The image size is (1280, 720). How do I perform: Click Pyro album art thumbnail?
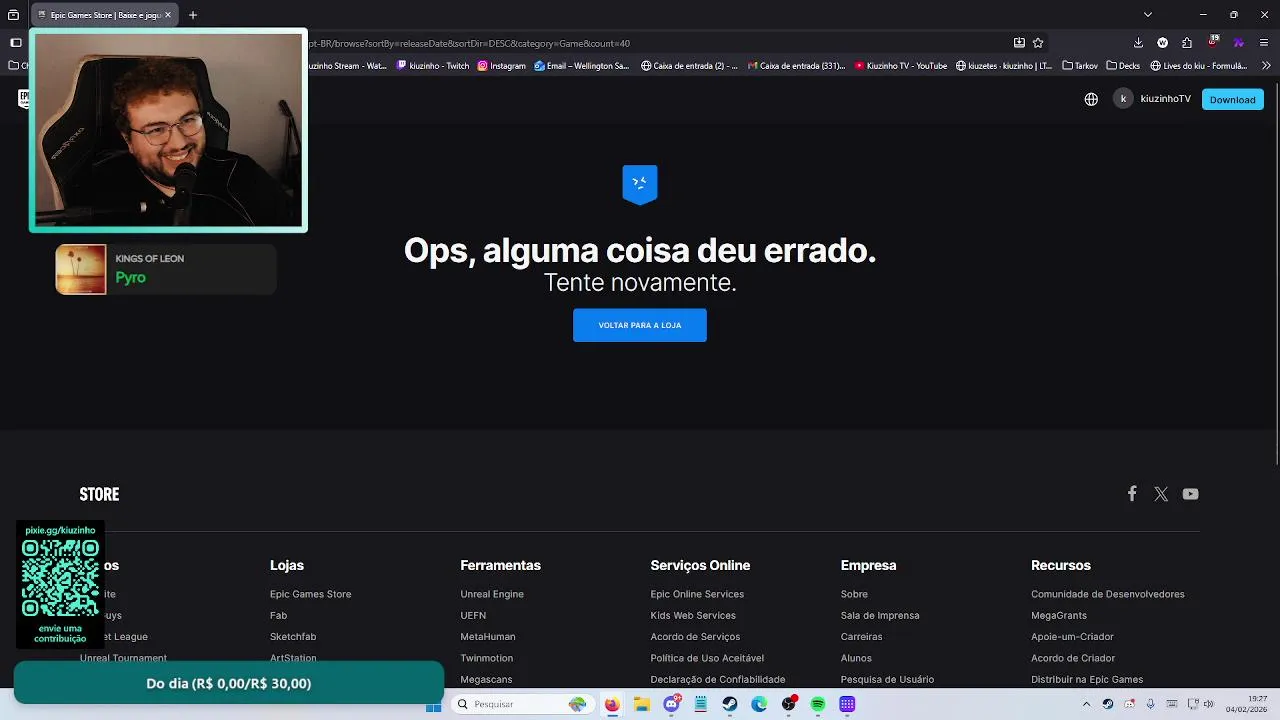[x=81, y=270]
